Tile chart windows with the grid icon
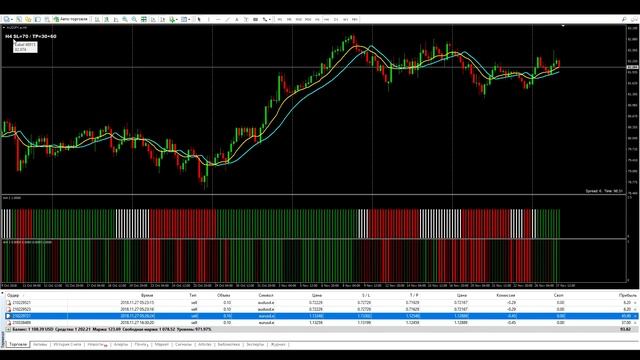 (x=144, y=19)
